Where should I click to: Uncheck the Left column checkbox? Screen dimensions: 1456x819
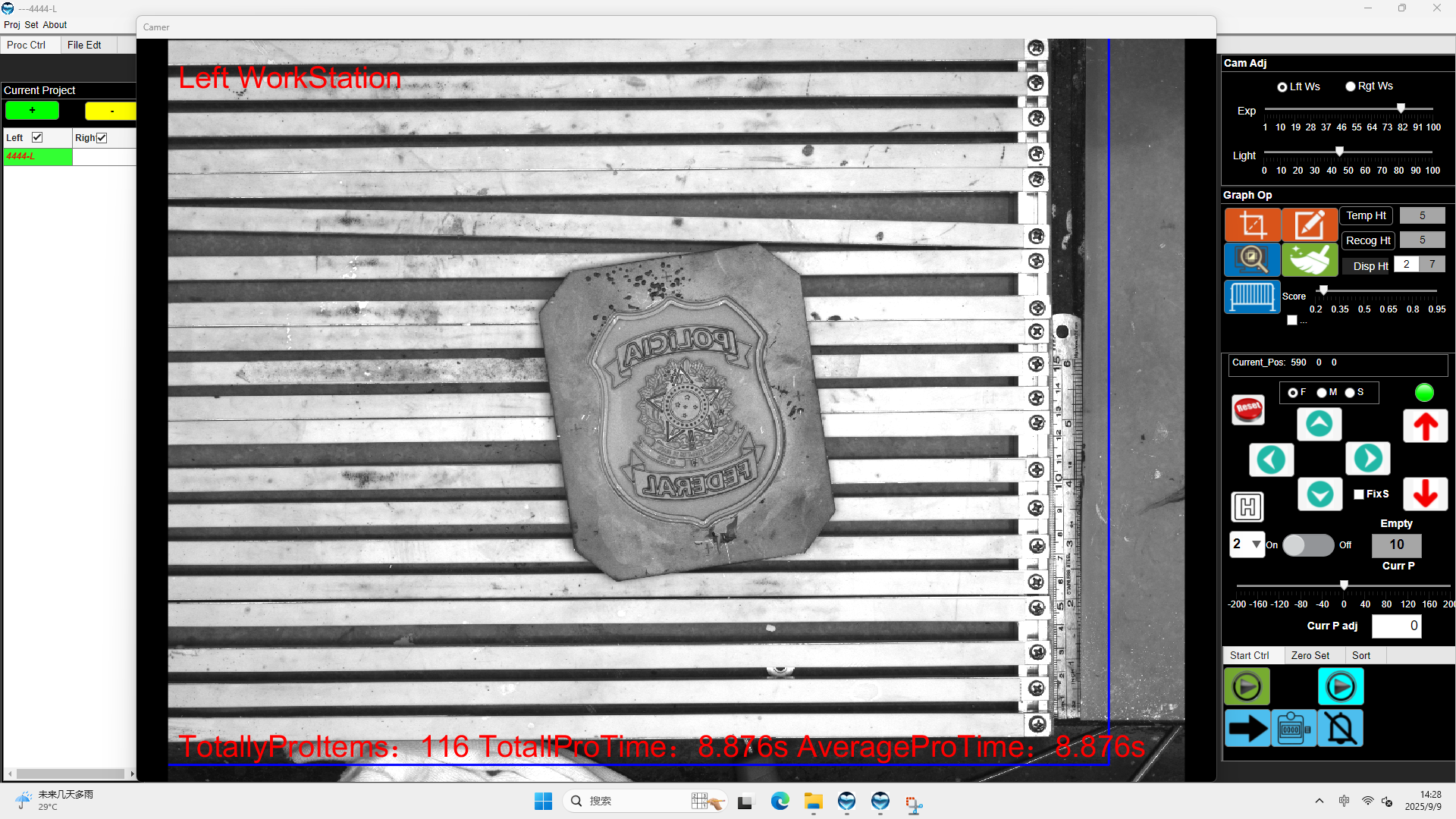click(37, 137)
